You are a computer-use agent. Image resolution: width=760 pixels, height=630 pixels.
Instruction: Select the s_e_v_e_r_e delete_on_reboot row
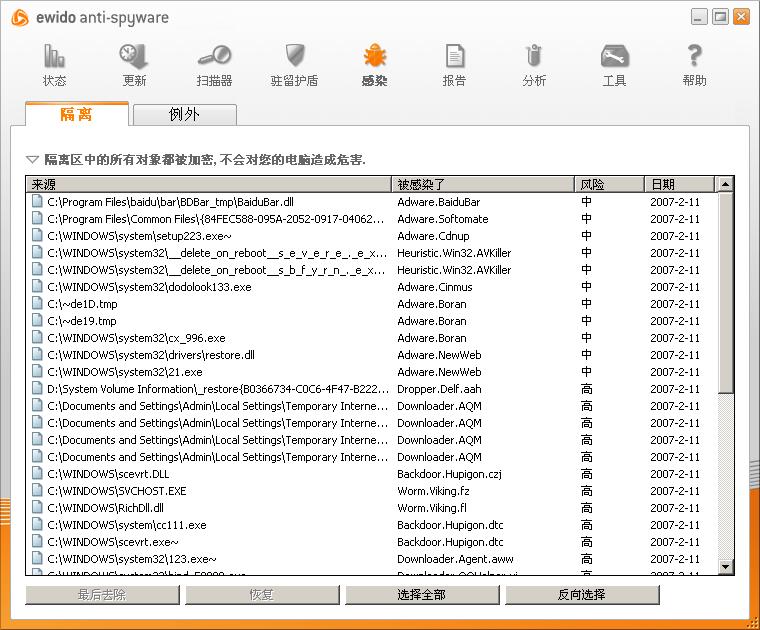click(x=371, y=253)
